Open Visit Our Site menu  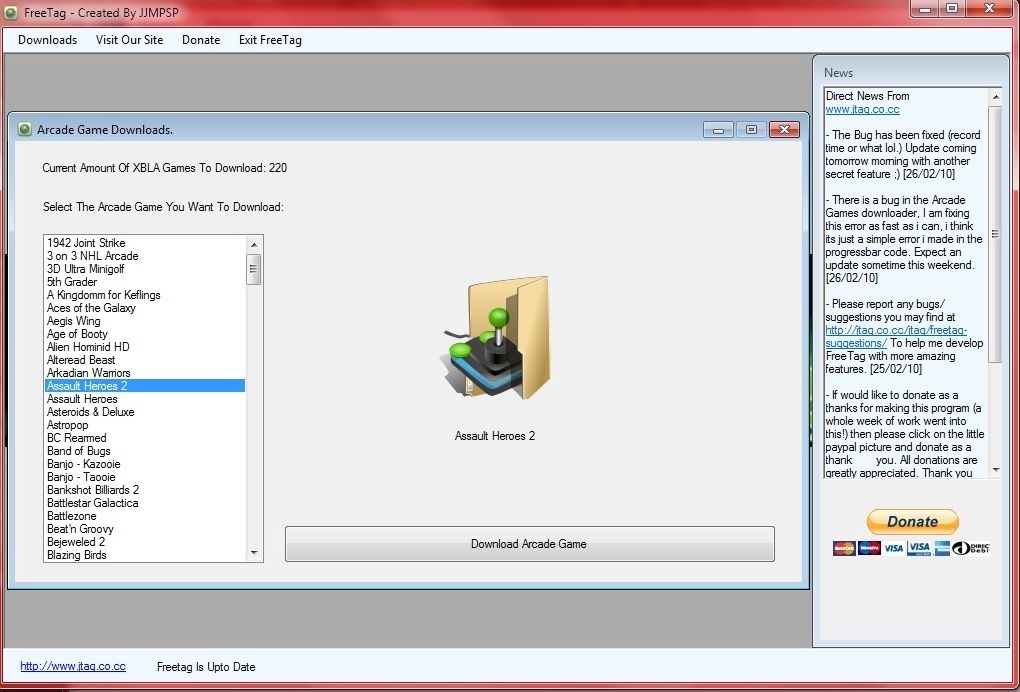coord(129,40)
